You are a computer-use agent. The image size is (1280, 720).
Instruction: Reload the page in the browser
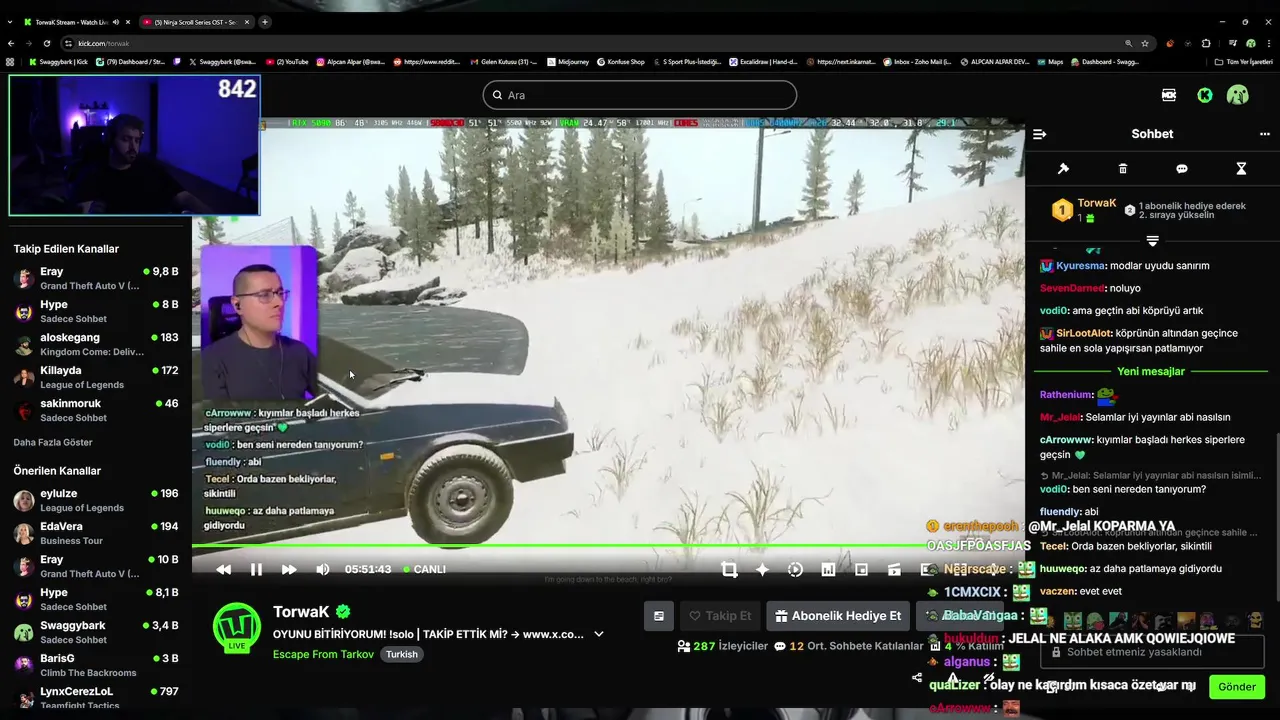[x=46, y=43]
